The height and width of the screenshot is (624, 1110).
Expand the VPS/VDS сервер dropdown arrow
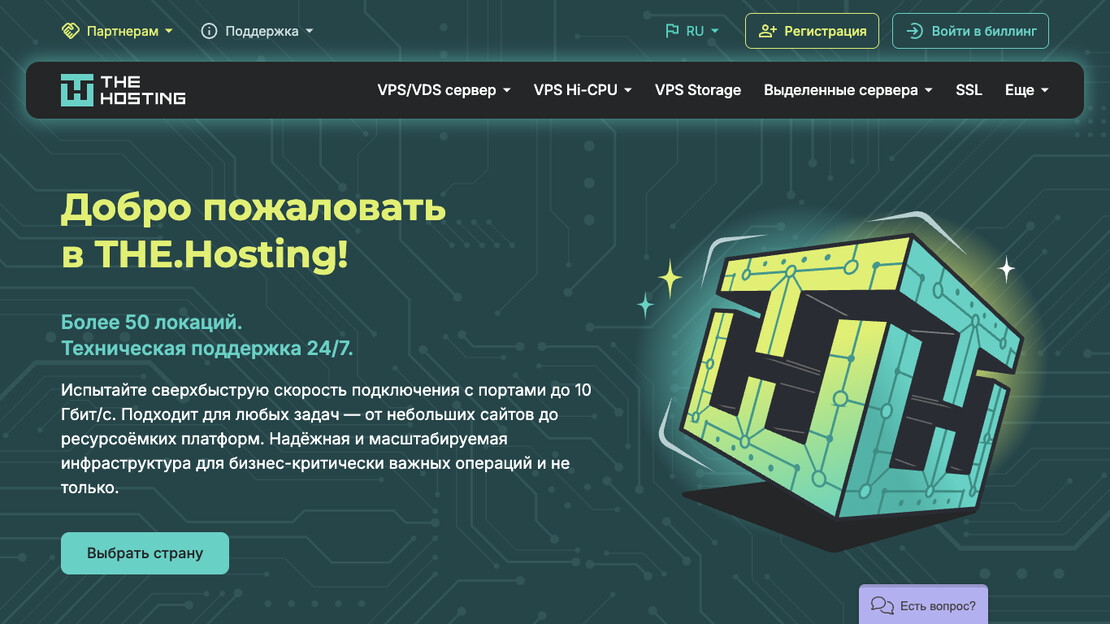point(507,91)
